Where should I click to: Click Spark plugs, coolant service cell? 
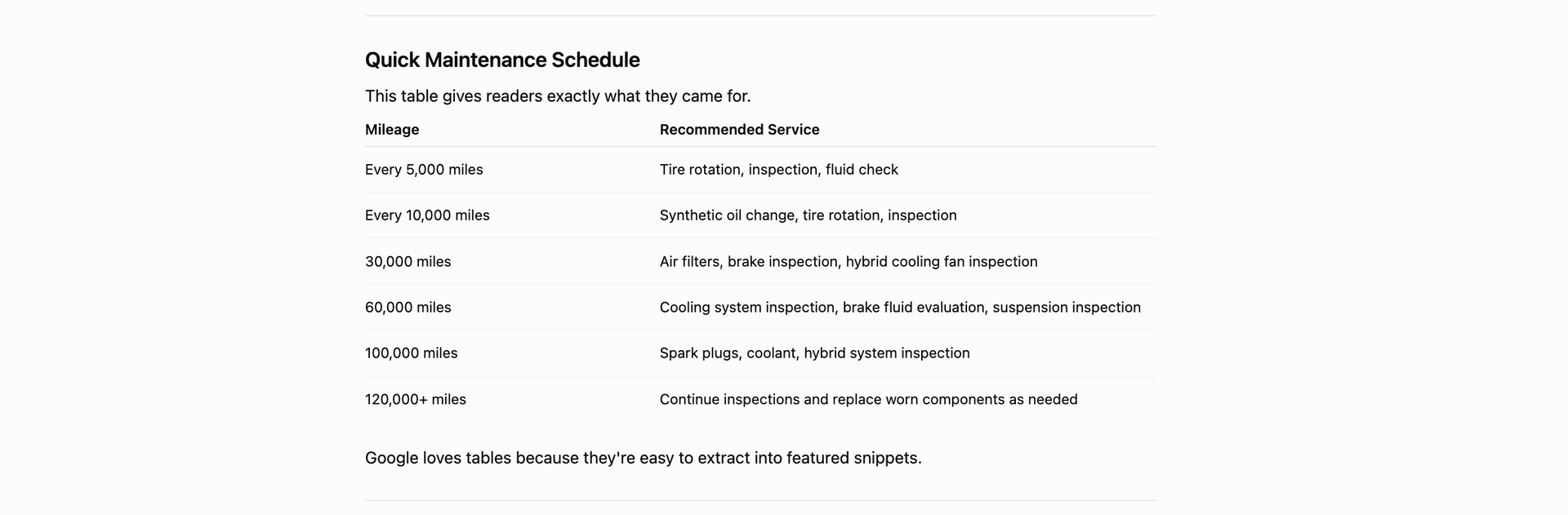pos(814,353)
